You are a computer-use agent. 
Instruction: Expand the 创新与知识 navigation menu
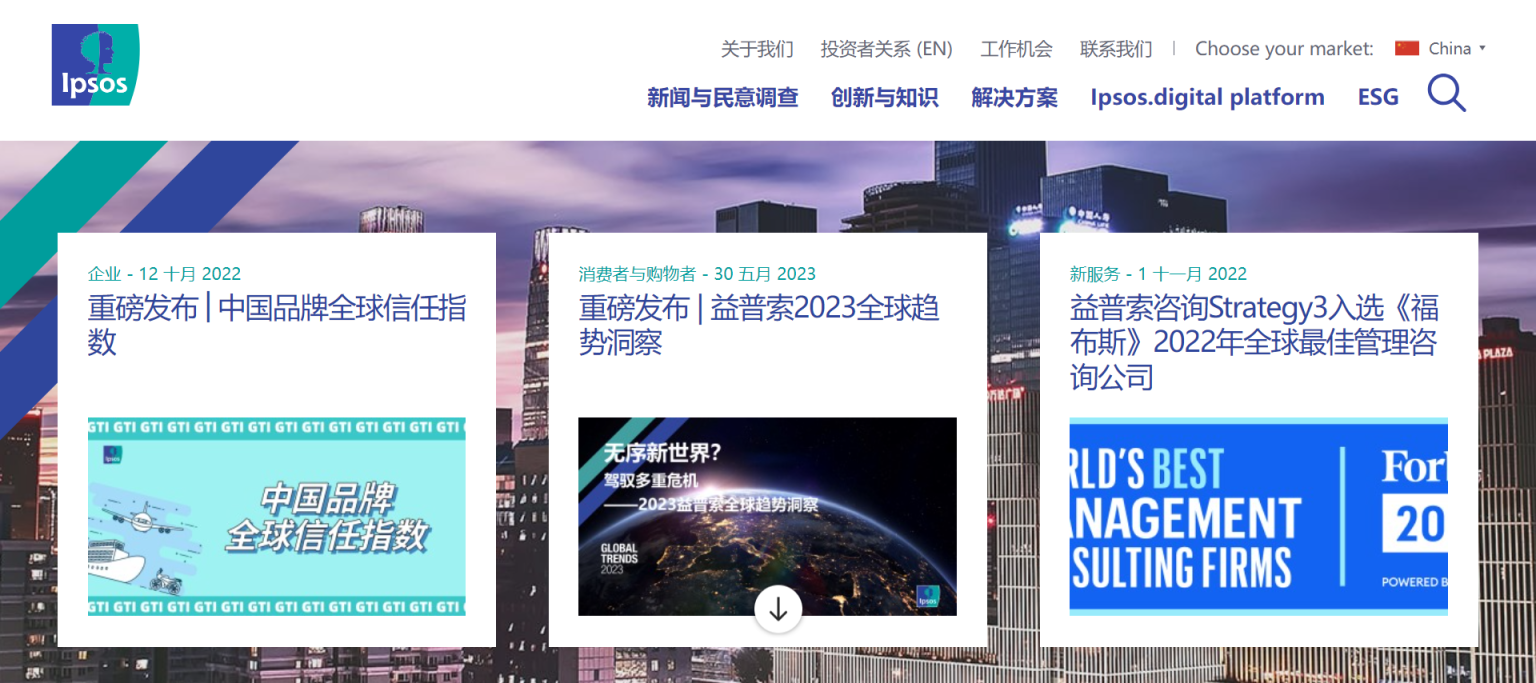click(884, 97)
